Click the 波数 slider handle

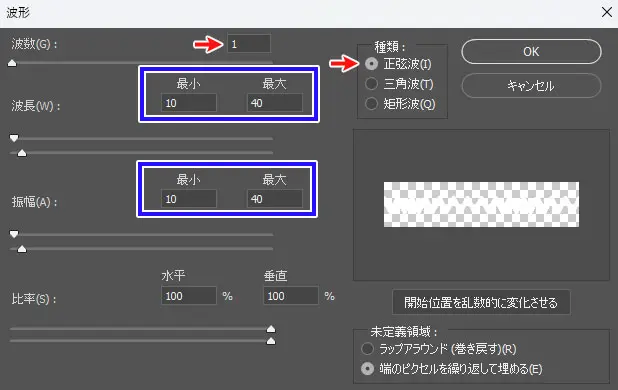click(12, 63)
